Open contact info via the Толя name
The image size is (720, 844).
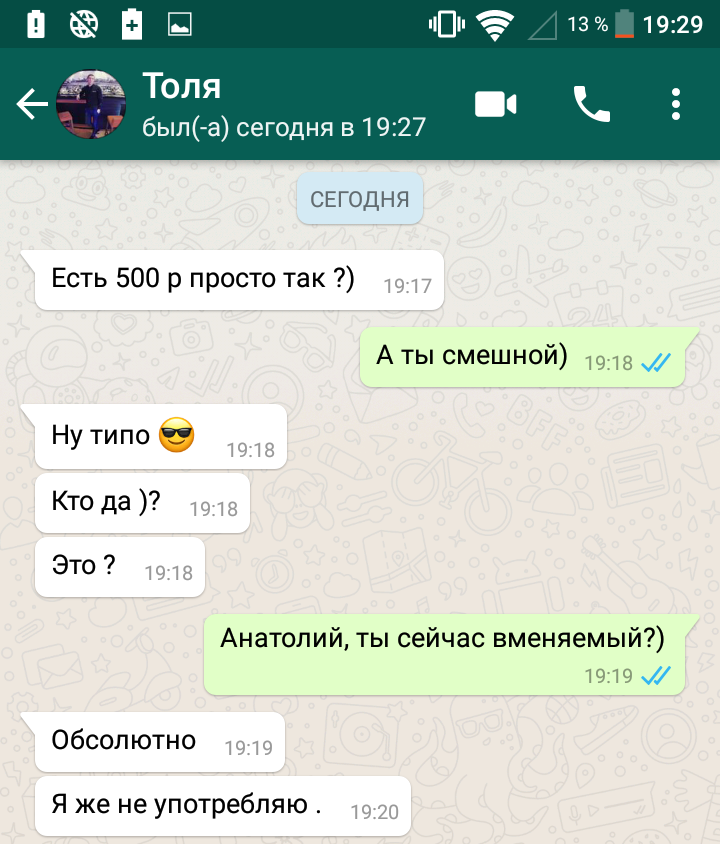181,86
